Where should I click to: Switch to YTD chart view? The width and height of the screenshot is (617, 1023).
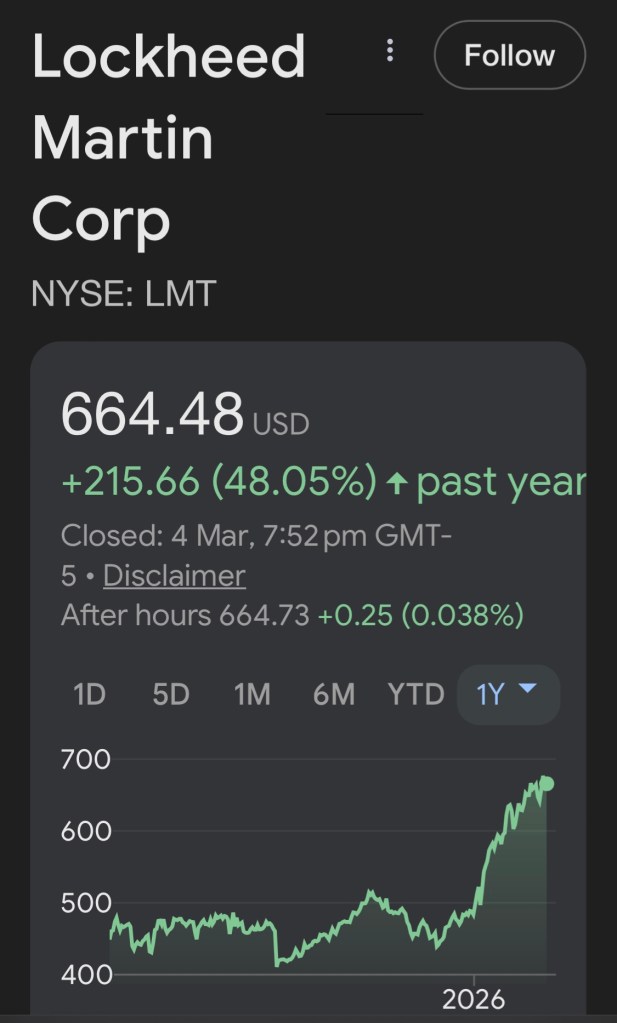point(416,694)
